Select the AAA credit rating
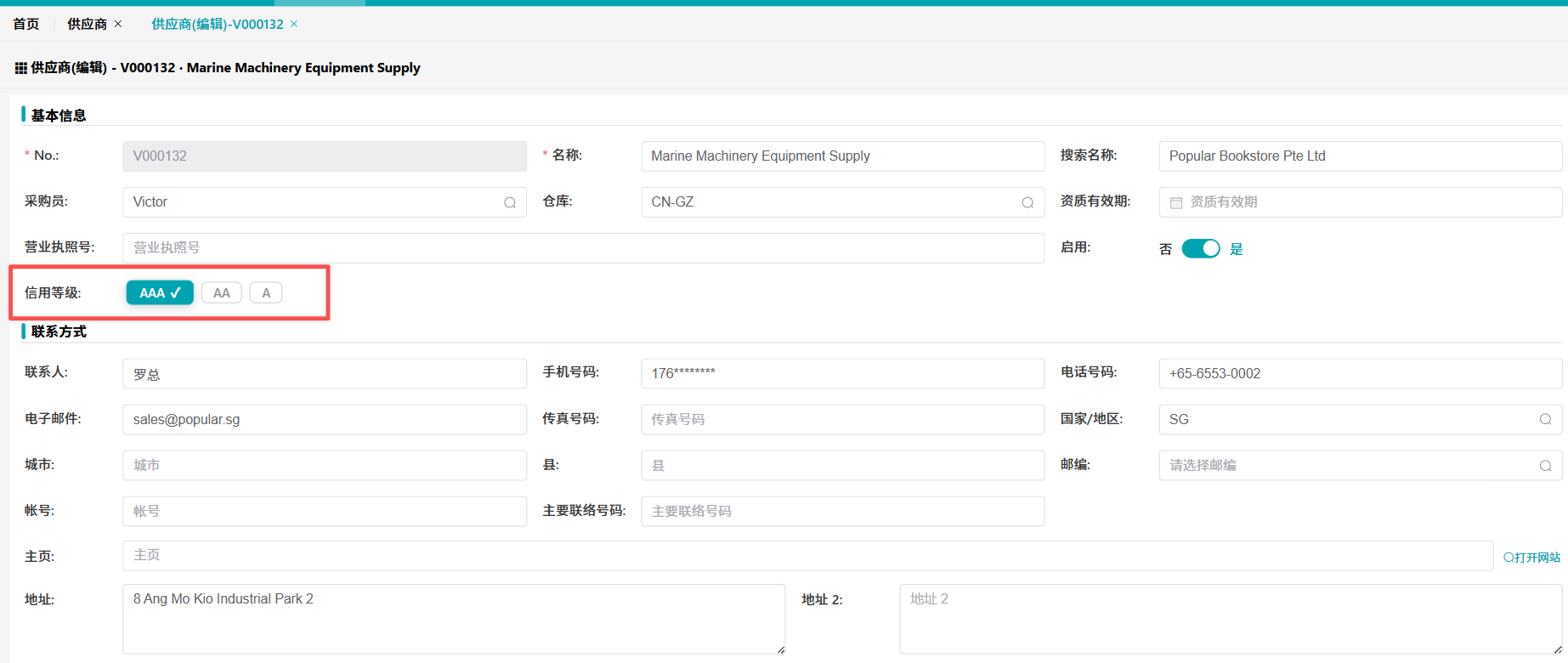The image size is (1568, 663). click(160, 293)
